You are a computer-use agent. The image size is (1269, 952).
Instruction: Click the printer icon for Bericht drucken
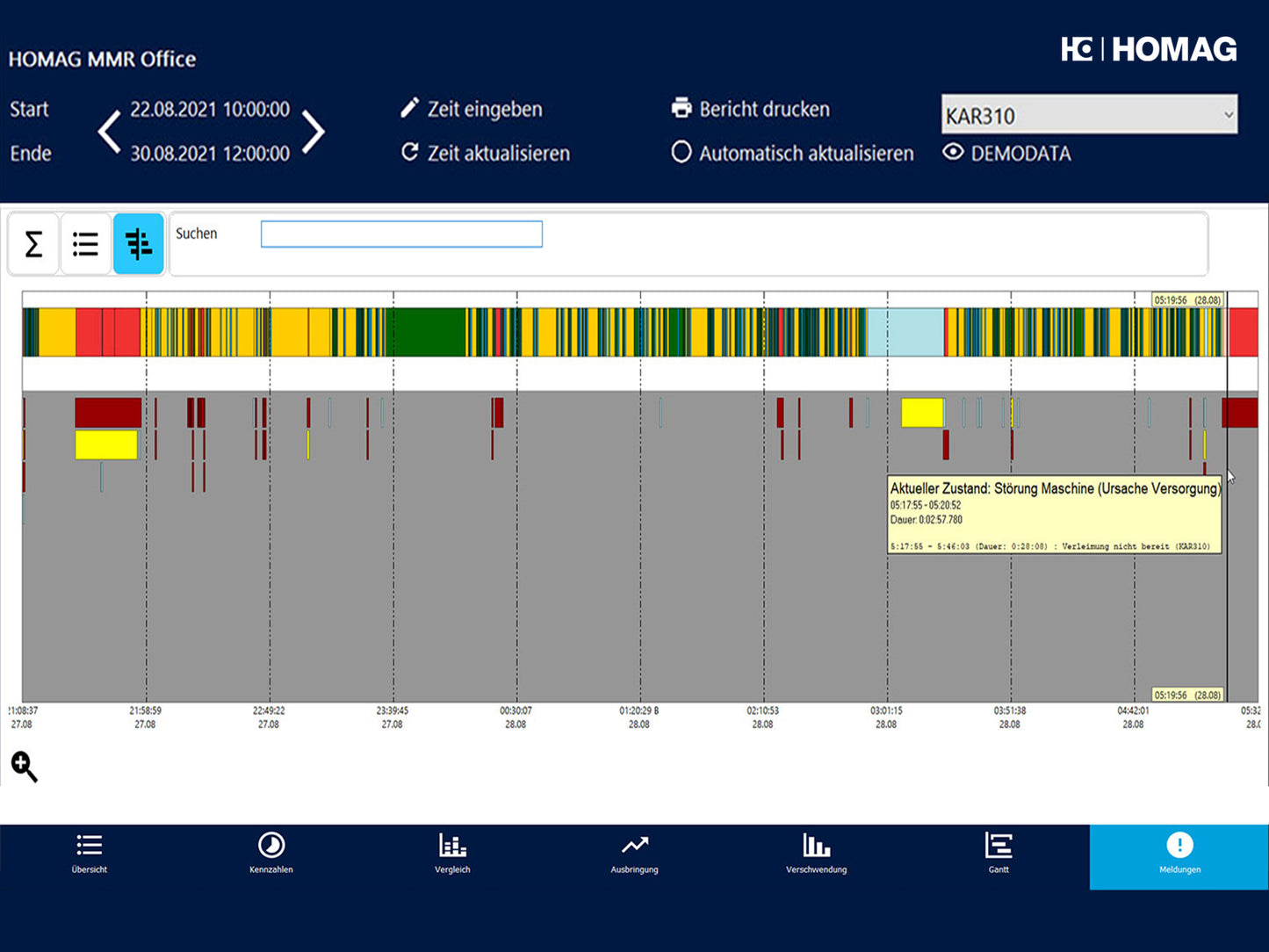click(x=681, y=108)
